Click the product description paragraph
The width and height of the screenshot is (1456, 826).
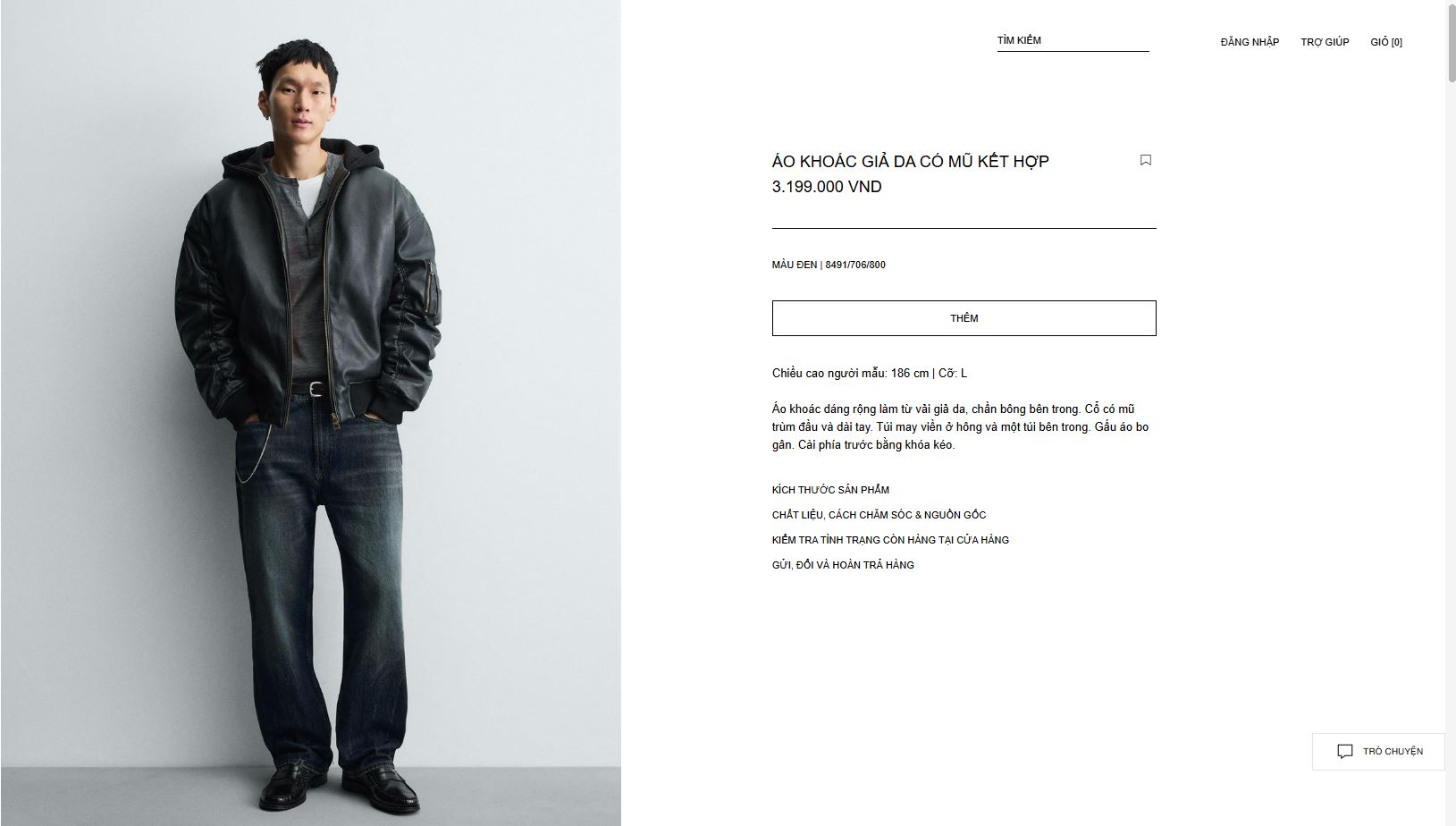pyautogui.click(x=961, y=427)
